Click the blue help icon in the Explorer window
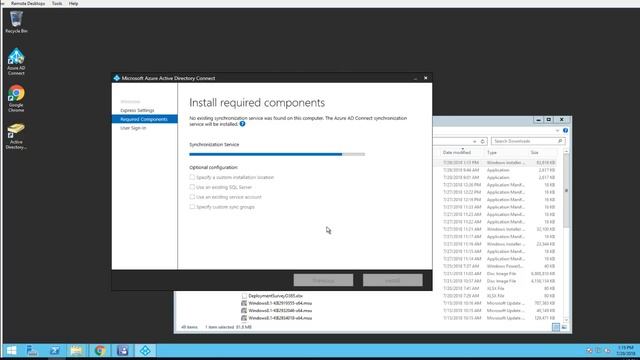 (565, 130)
